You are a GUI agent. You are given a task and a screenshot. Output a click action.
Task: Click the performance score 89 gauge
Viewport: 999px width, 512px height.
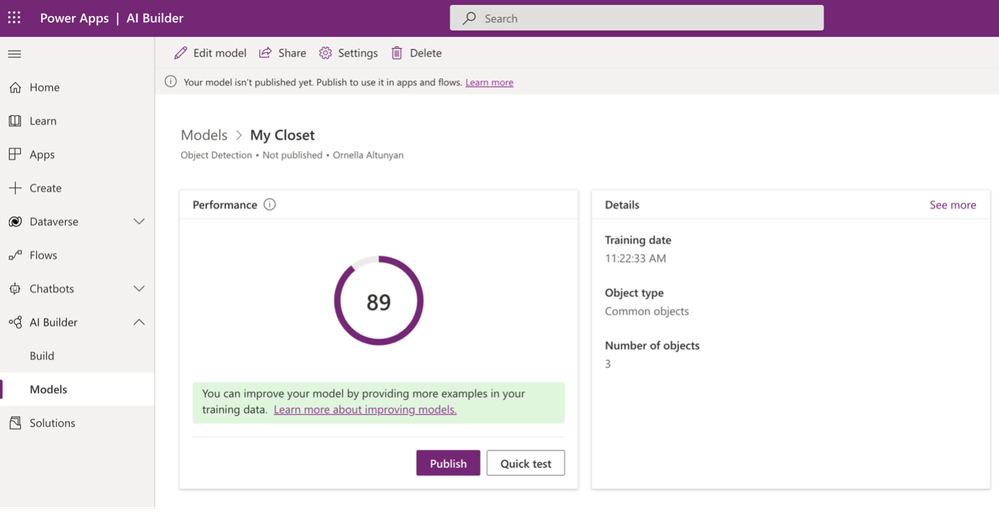coord(378,301)
